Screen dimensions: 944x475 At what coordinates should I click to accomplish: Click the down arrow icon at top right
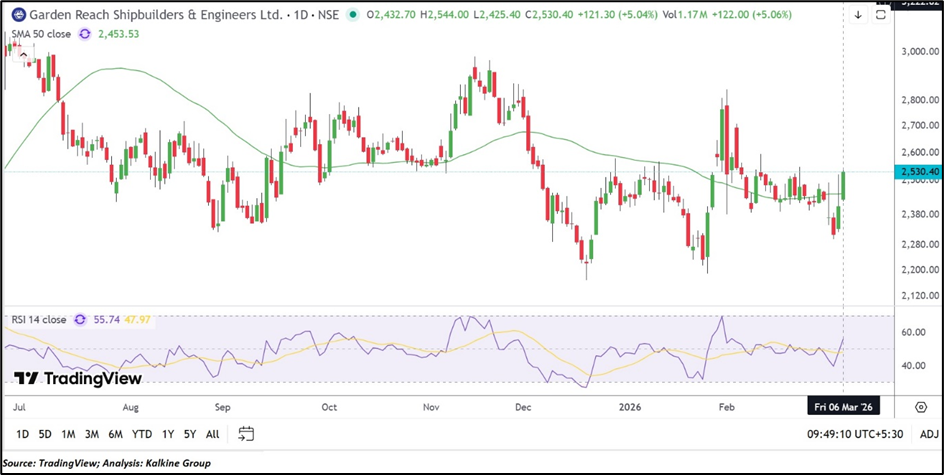point(858,15)
